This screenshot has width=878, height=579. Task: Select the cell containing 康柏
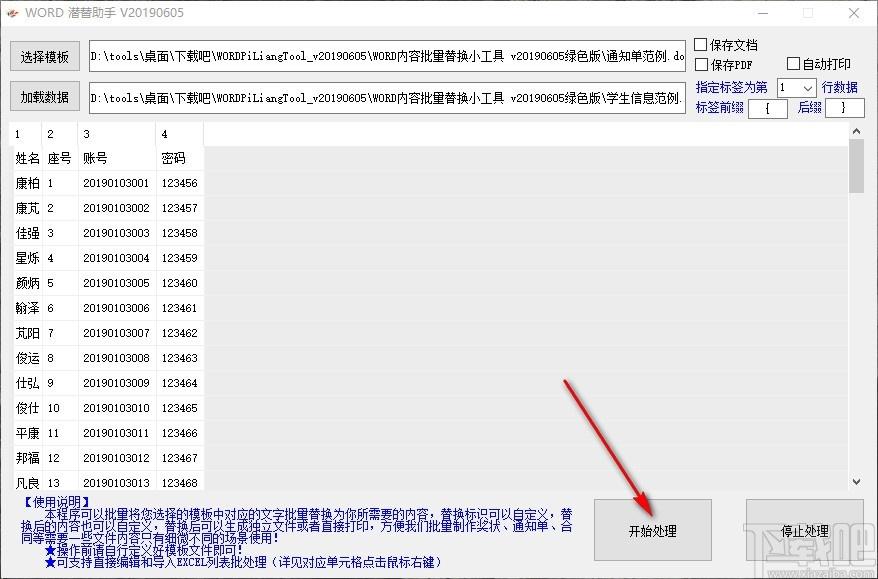tap(24, 183)
